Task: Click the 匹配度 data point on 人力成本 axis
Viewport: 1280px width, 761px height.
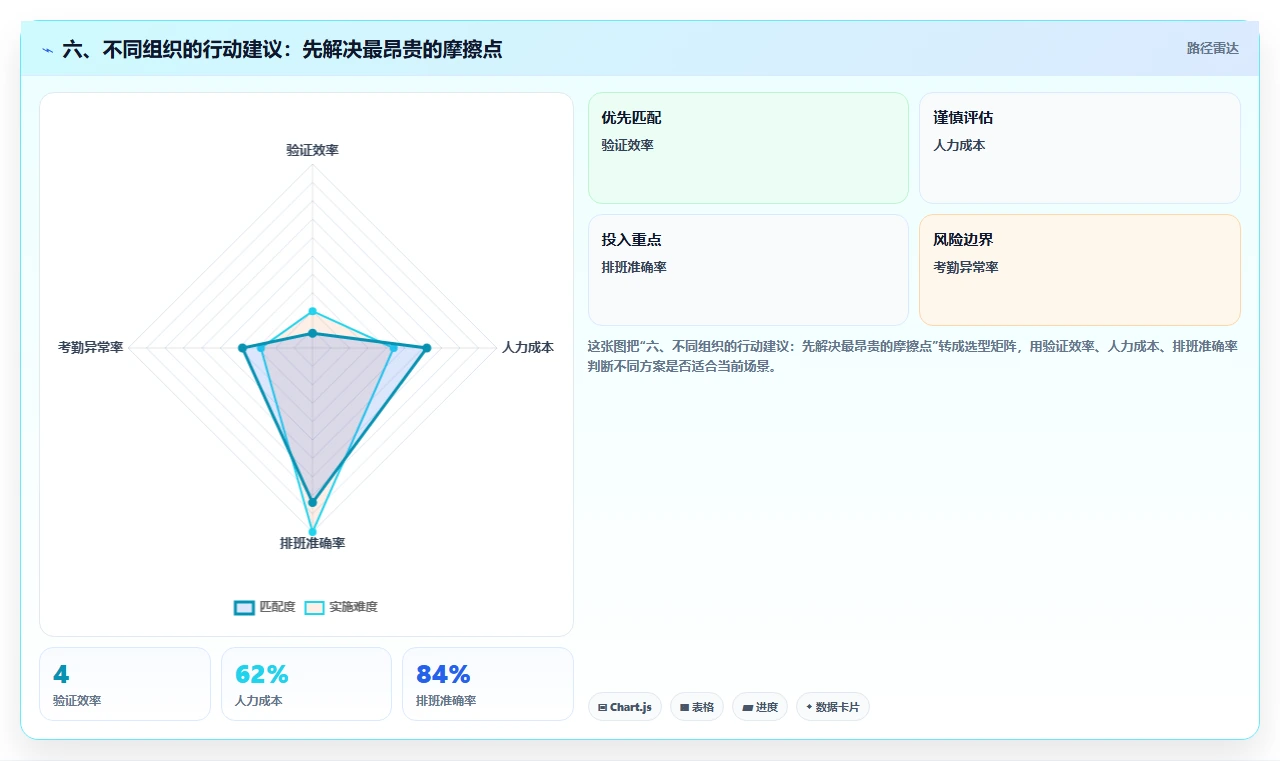Action: click(x=427, y=348)
